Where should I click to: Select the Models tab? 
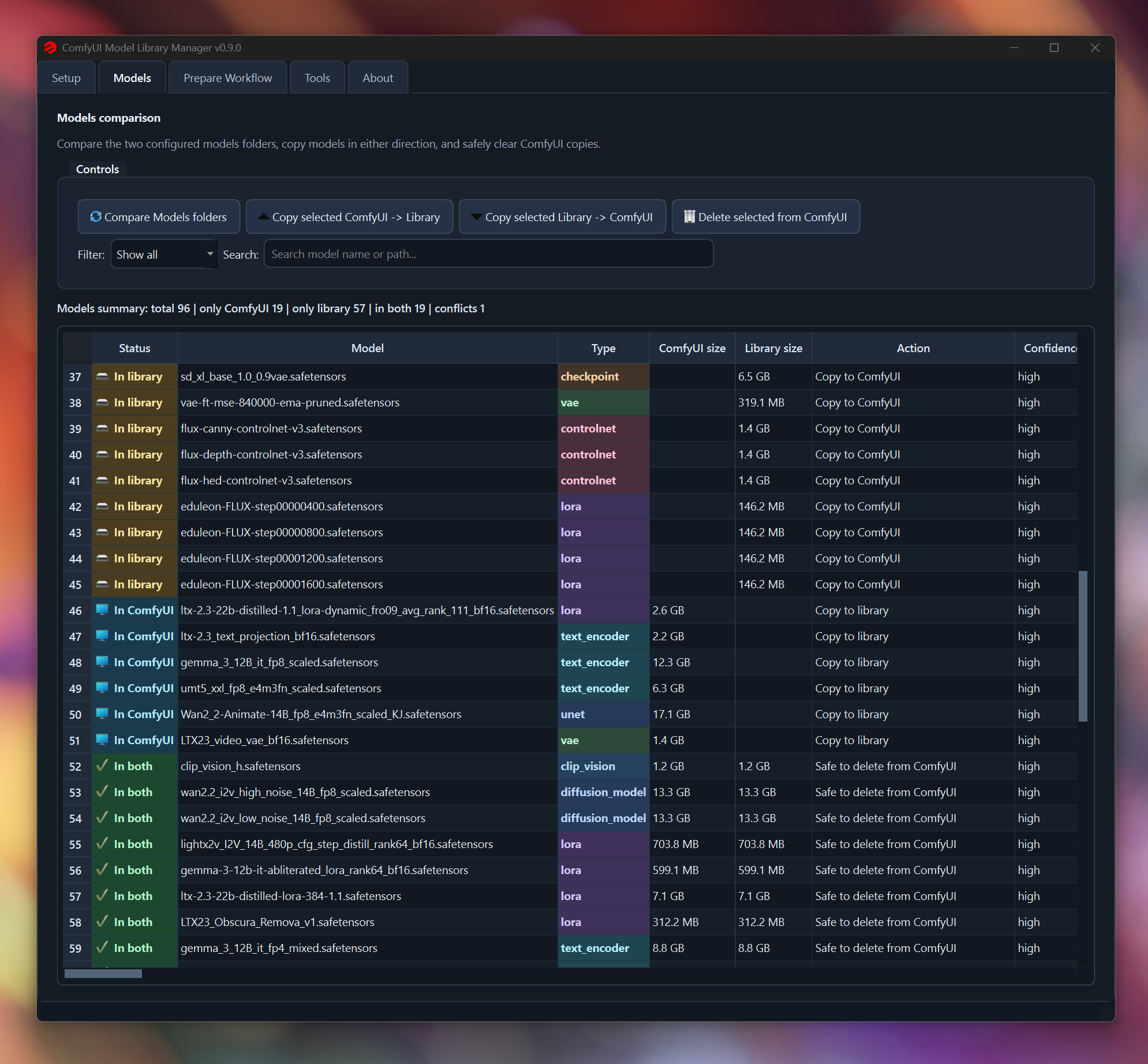[132, 78]
